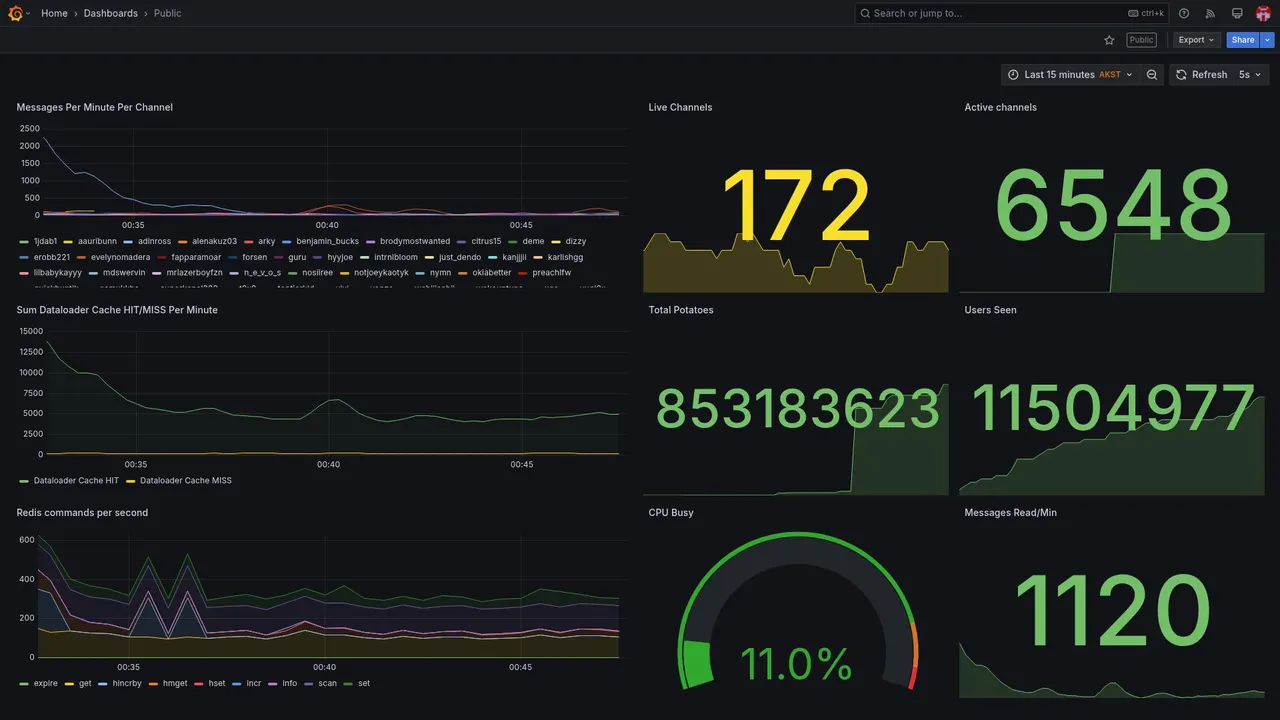
Task: Star this dashboard as favorite
Action: (x=1109, y=40)
